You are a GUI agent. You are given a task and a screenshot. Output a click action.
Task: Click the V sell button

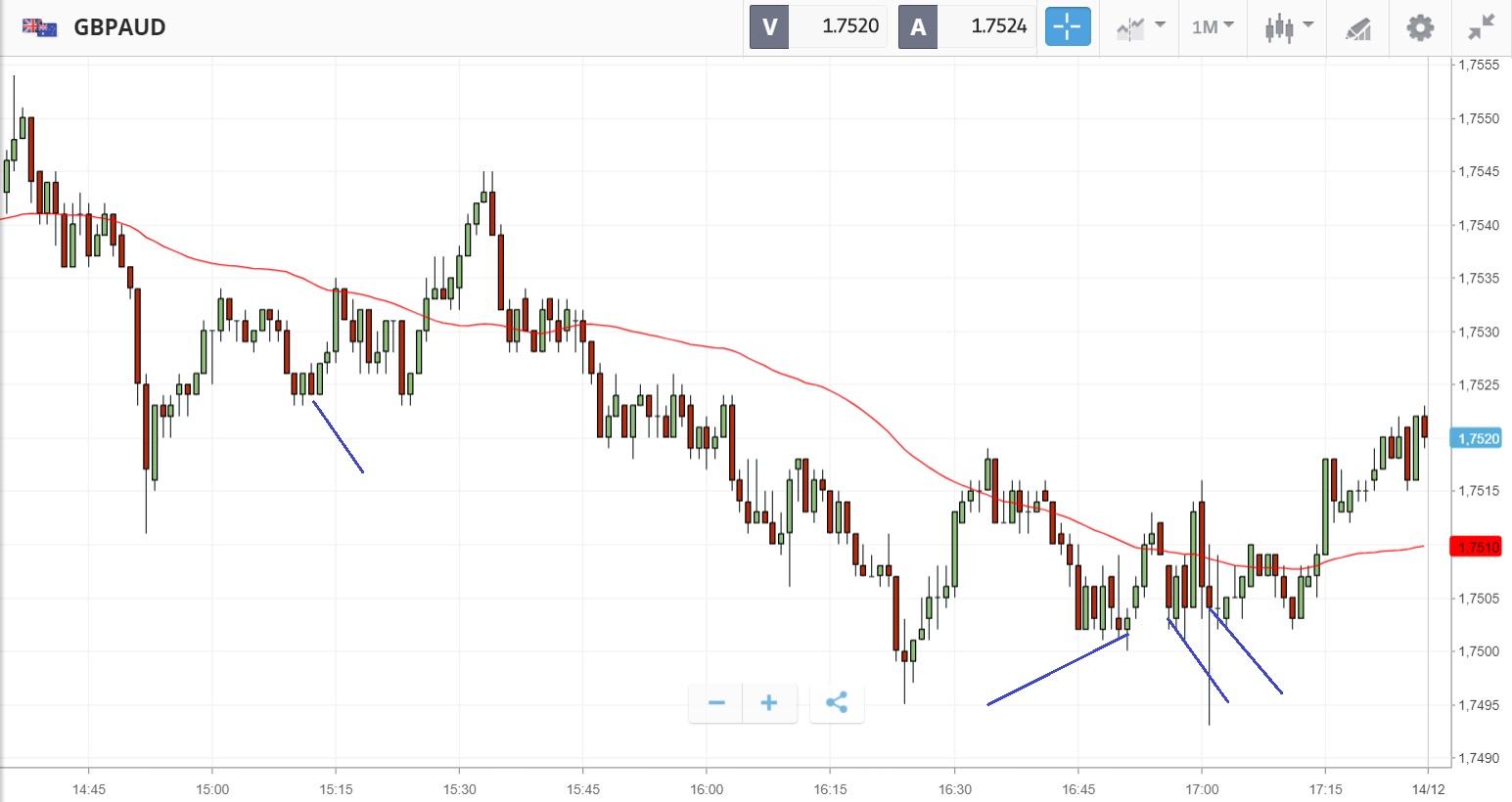(x=769, y=26)
